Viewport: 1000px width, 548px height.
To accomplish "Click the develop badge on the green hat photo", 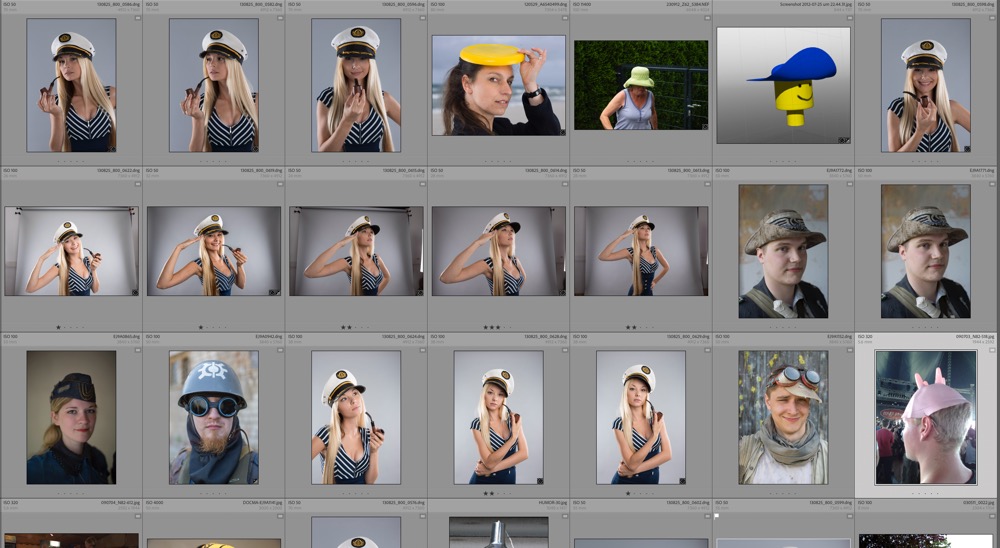I will [705, 127].
